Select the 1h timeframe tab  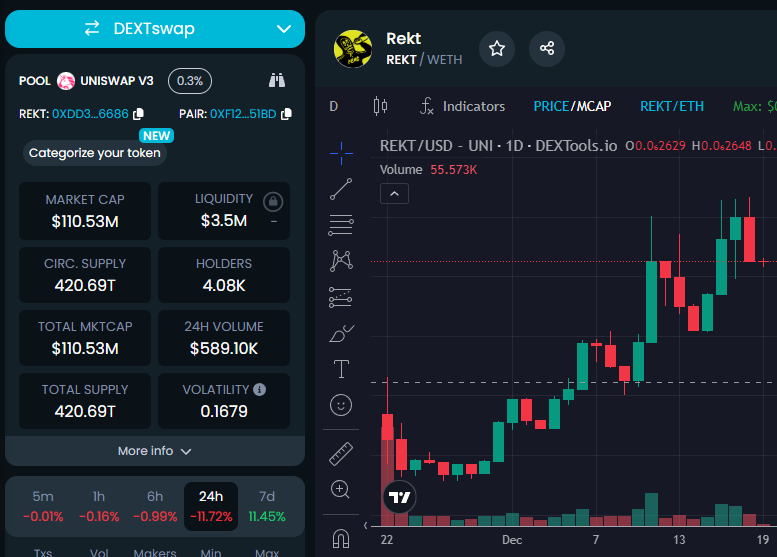tap(99, 506)
